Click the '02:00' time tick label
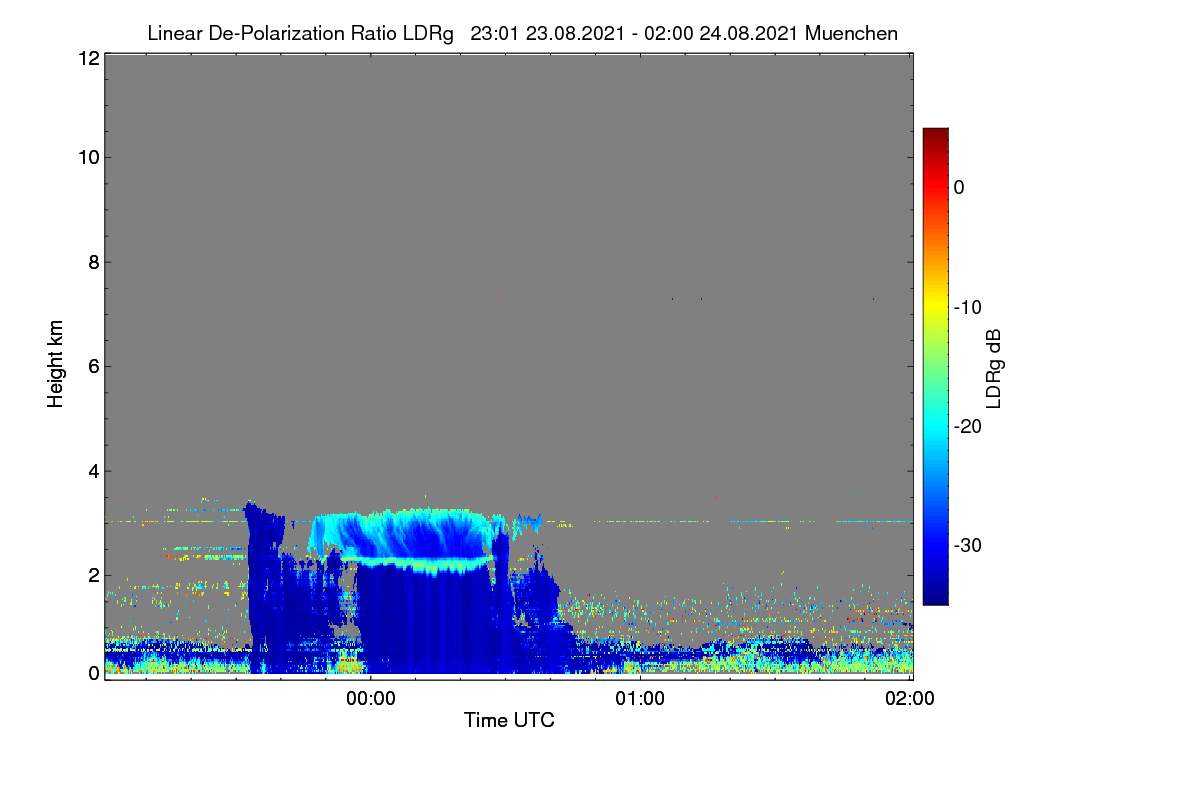 tap(910, 699)
